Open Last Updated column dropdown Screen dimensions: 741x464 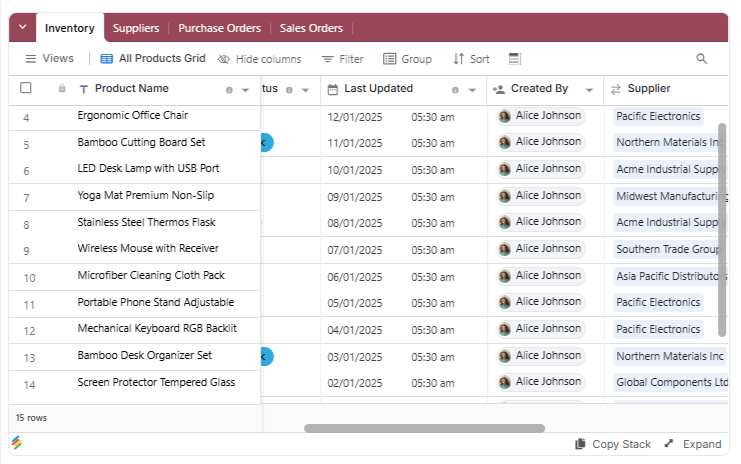coord(472,90)
